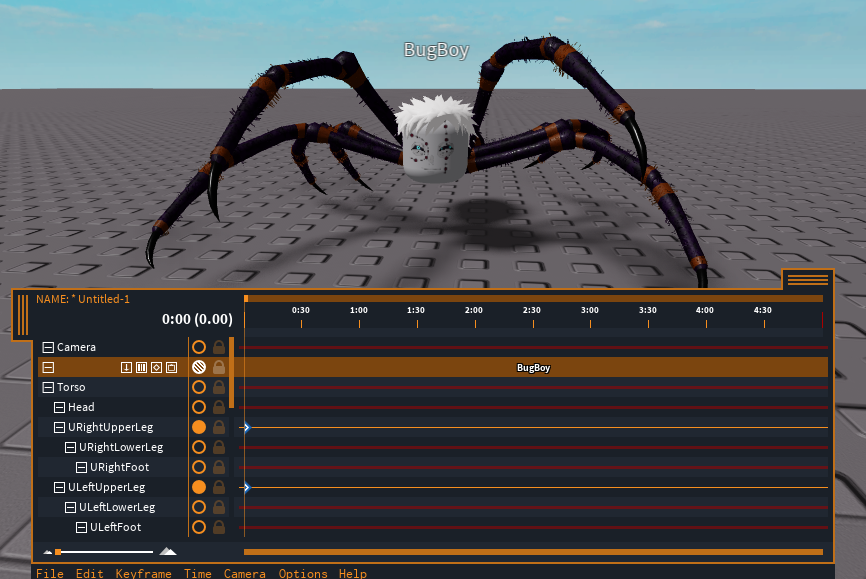
Task: Disable the ULeftUpperLeg filled circle
Action: pos(199,487)
